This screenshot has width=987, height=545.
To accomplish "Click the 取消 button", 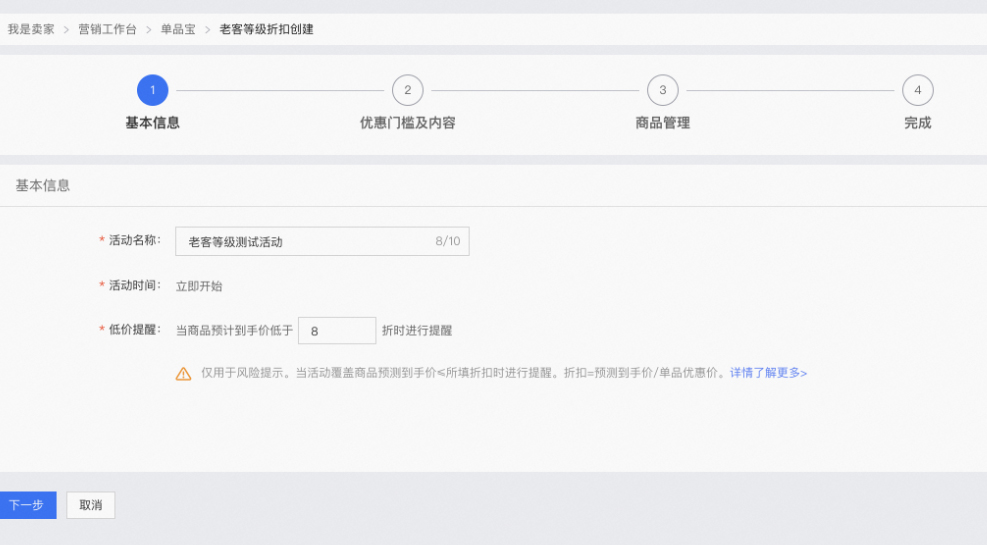I will click(91, 505).
